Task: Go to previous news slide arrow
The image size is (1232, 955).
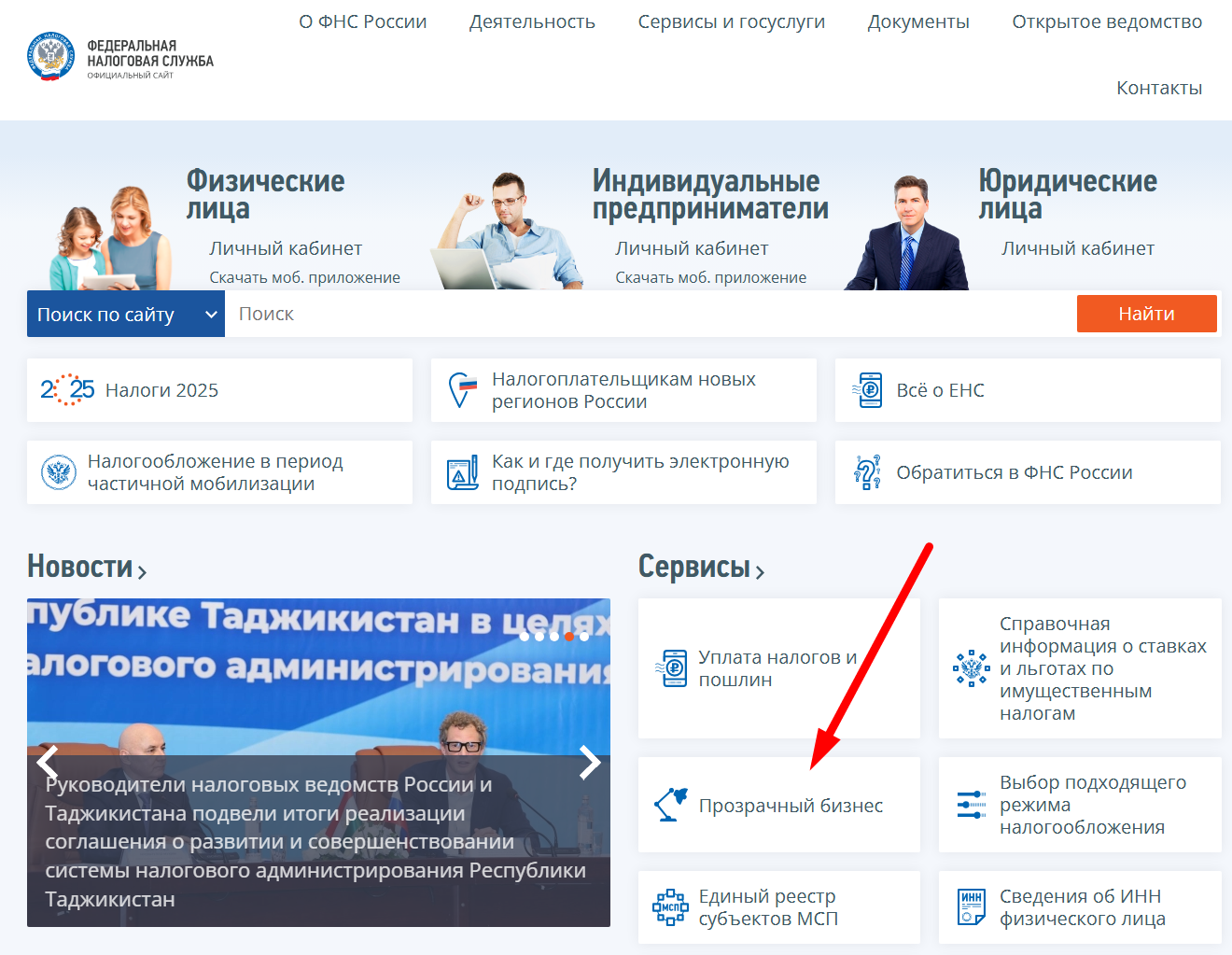Action: (48, 763)
